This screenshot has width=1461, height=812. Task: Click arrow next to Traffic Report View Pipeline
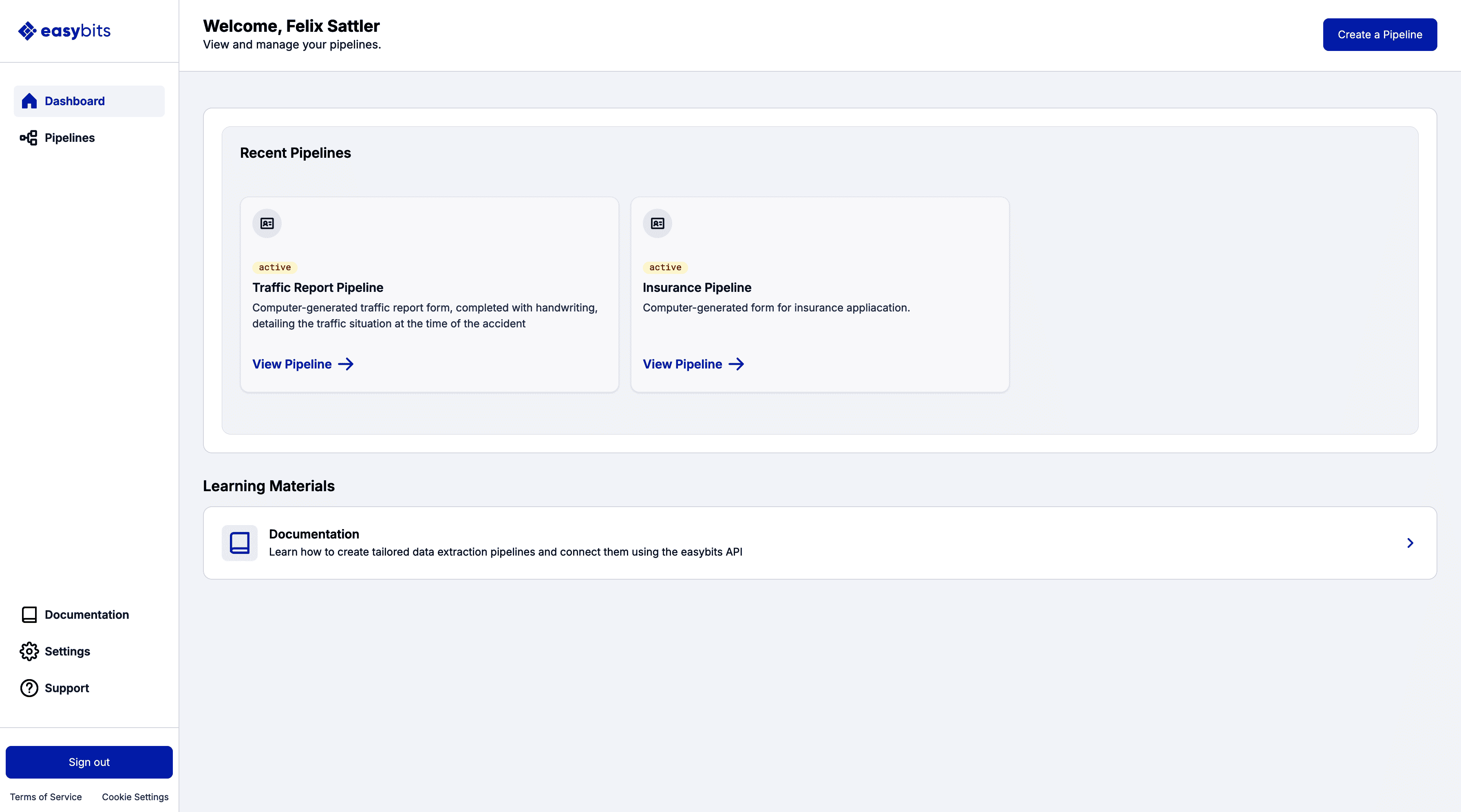346,364
